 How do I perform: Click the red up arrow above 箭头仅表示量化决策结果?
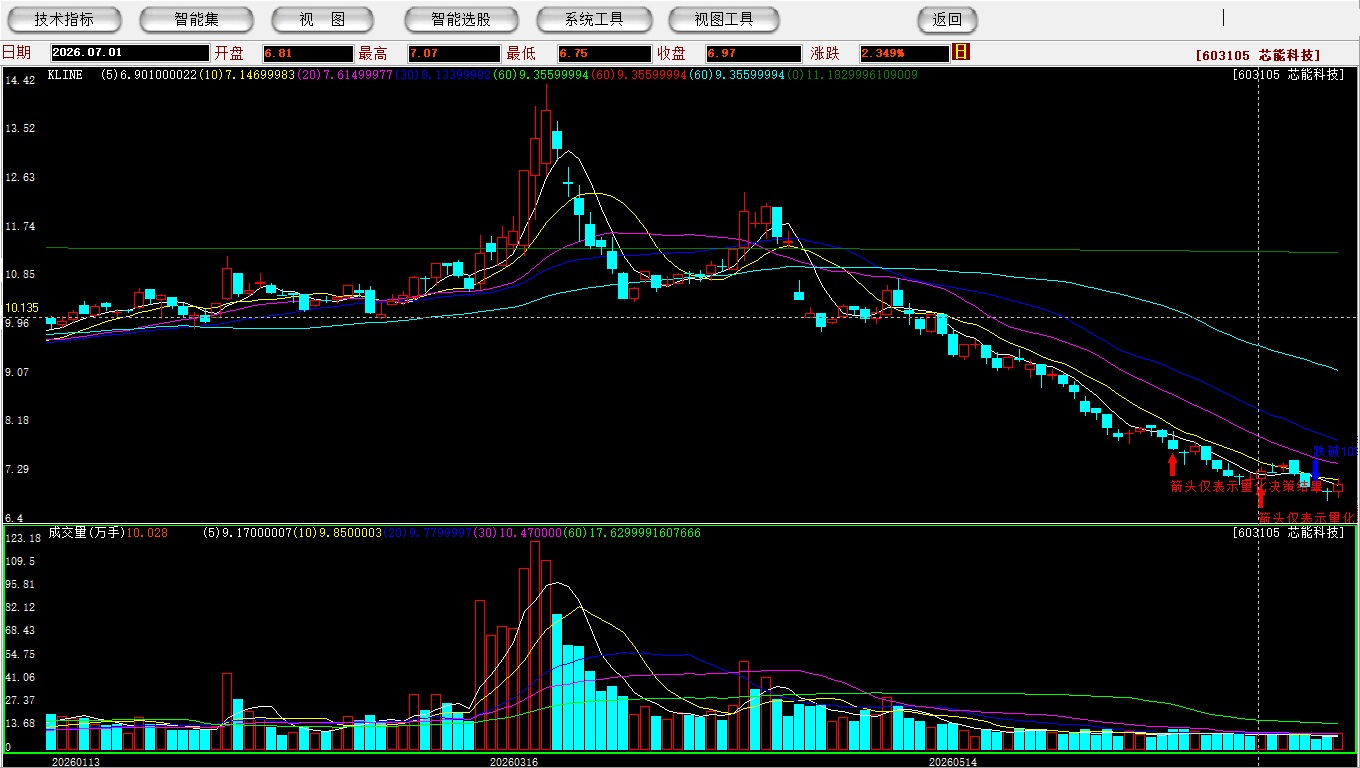pos(1173,464)
